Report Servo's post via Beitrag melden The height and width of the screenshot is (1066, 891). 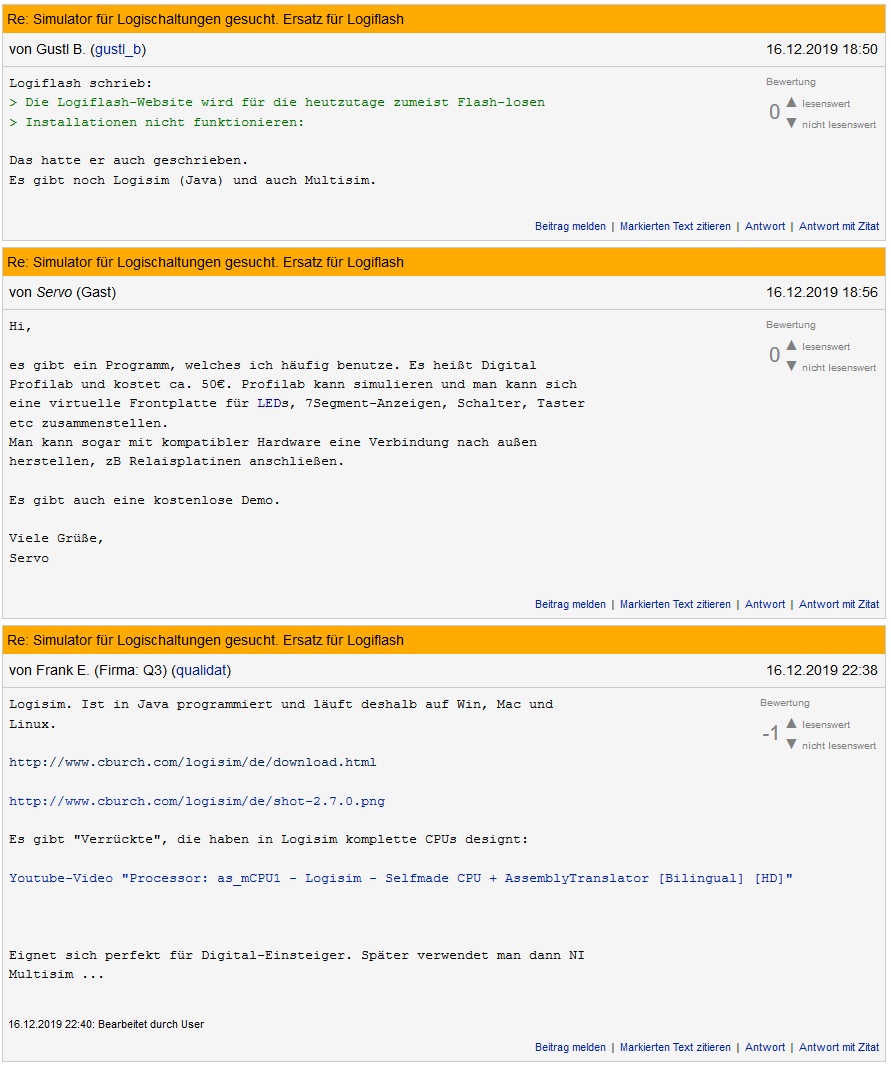pos(570,604)
